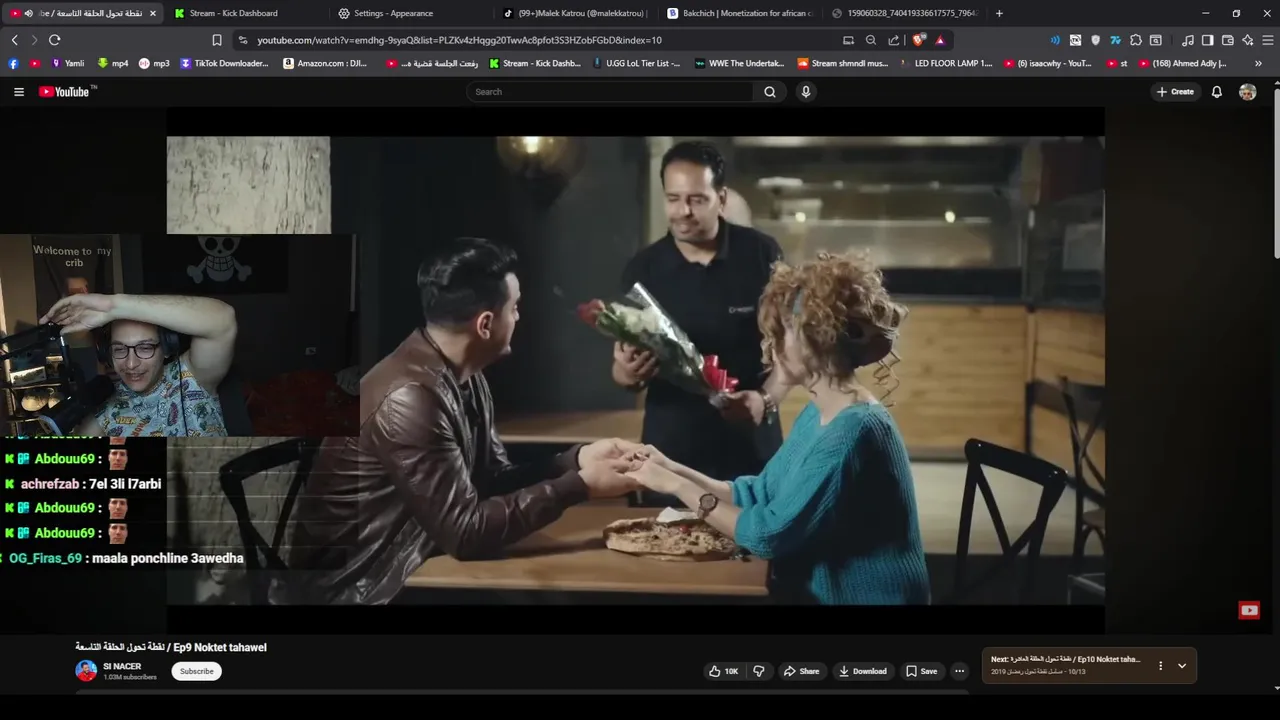Open playlist panel options menu (three dots)
1280x720 pixels.
pos(1160,665)
